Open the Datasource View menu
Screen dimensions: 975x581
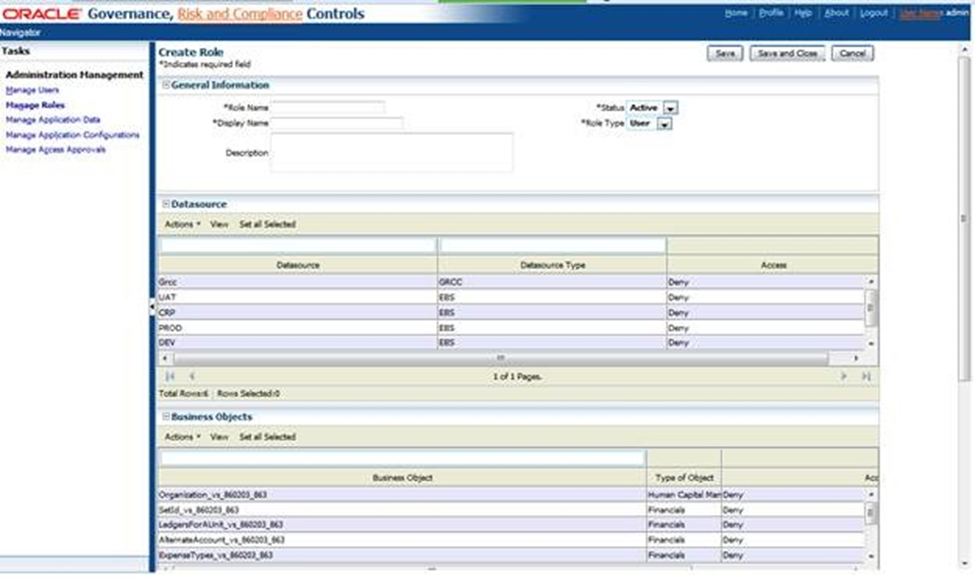(219, 225)
